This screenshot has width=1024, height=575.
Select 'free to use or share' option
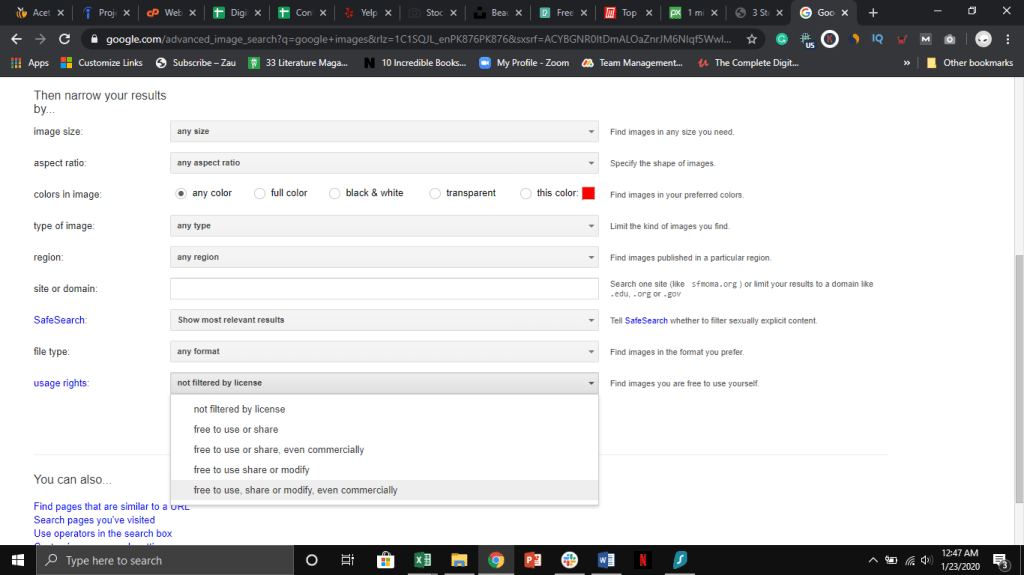236,429
